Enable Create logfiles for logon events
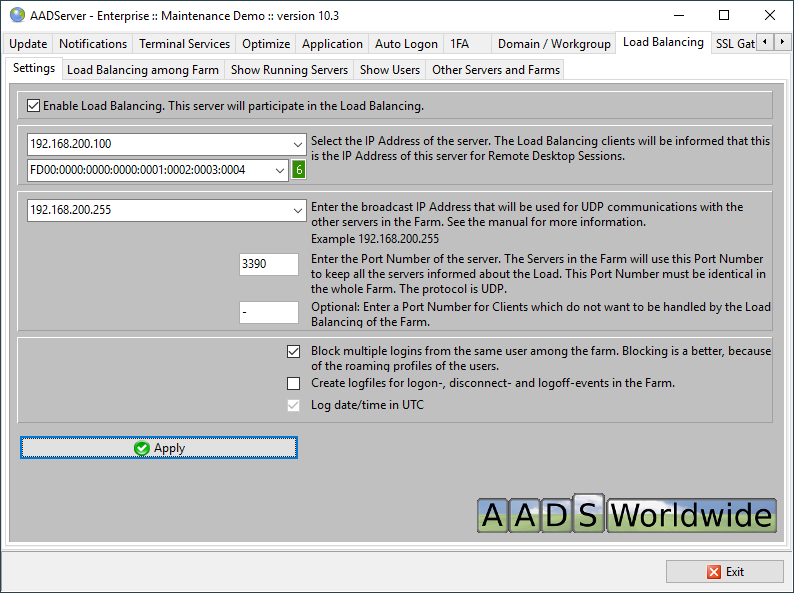794x593 pixels. coord(293,383)
